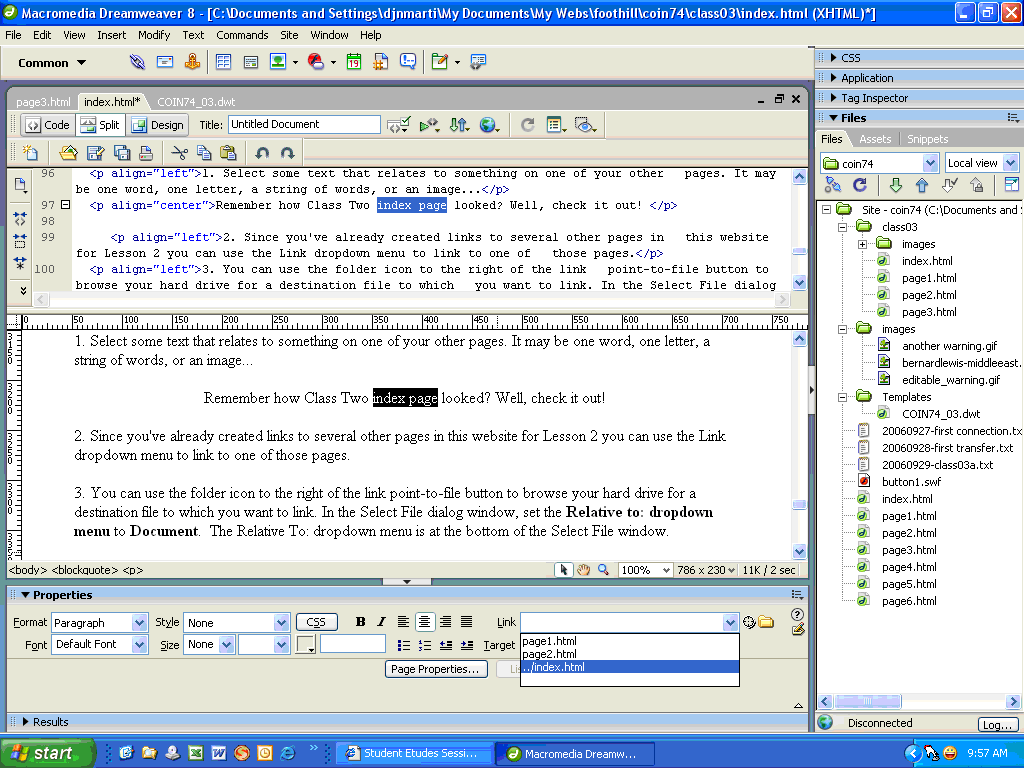Click Save in the Standard toolbar

pos(95,153)
